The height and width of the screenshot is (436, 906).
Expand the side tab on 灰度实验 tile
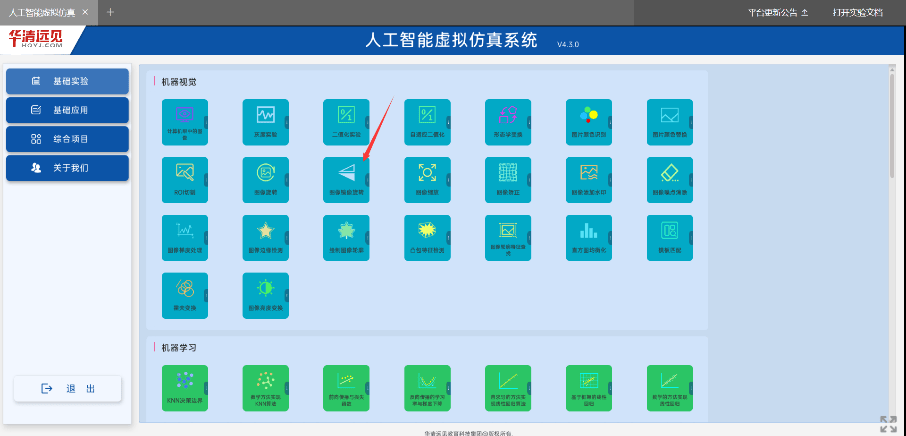pos(287,122)
